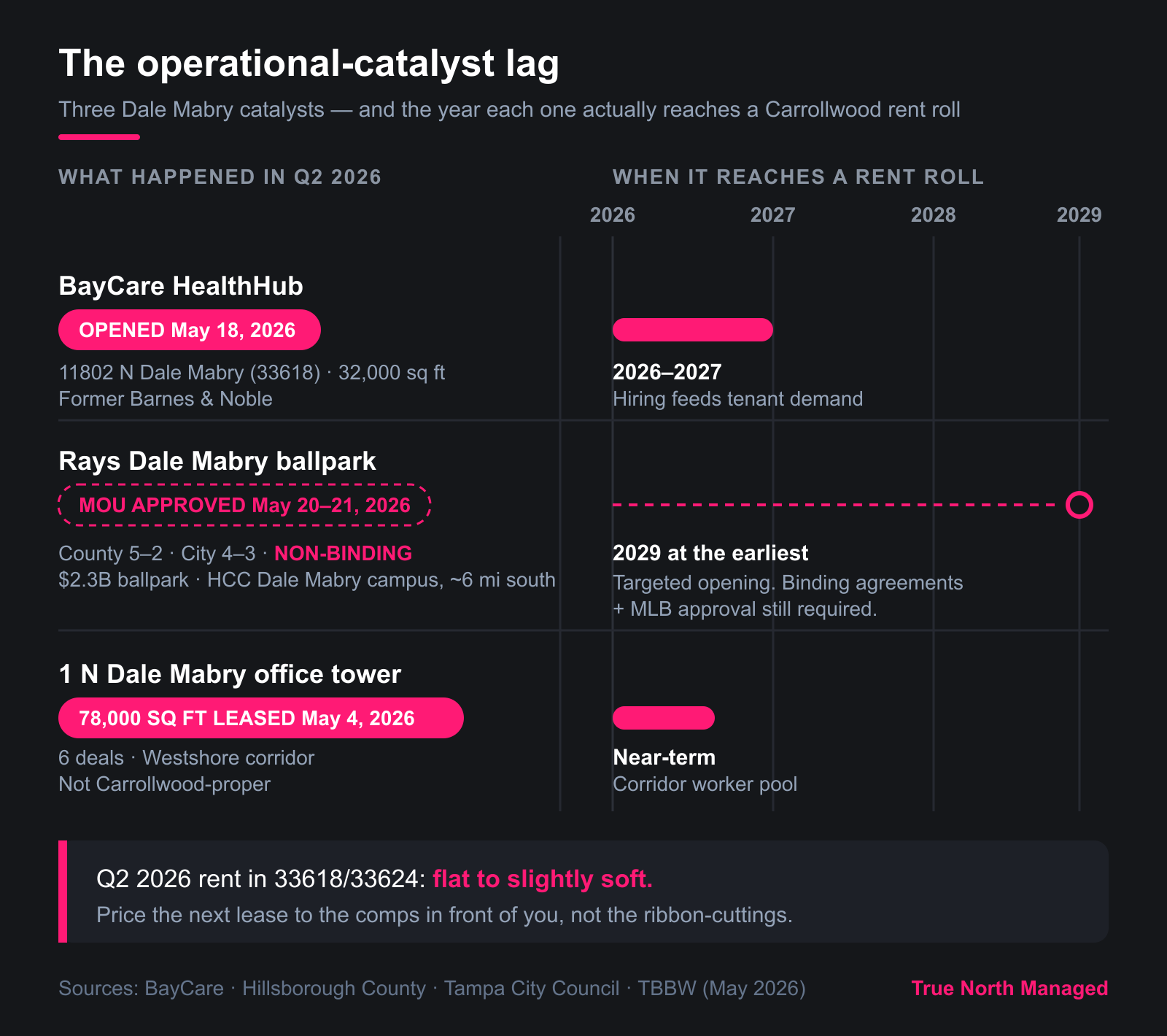Click the office tower near-term pink bar
Viewport: 1167px width, 1036px height.
point(664,718)
